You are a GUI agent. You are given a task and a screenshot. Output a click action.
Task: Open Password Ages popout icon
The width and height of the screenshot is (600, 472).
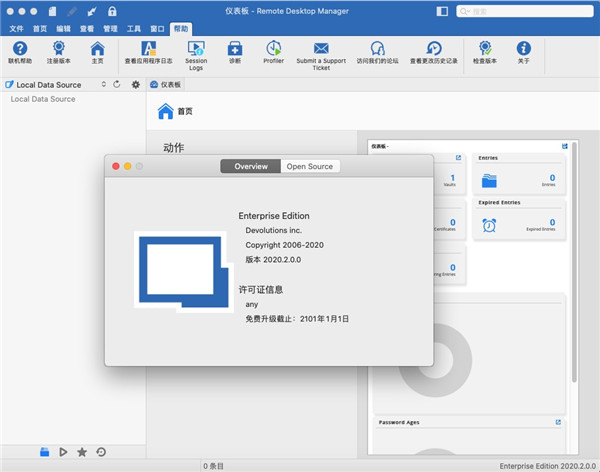(x=558, y=422)
